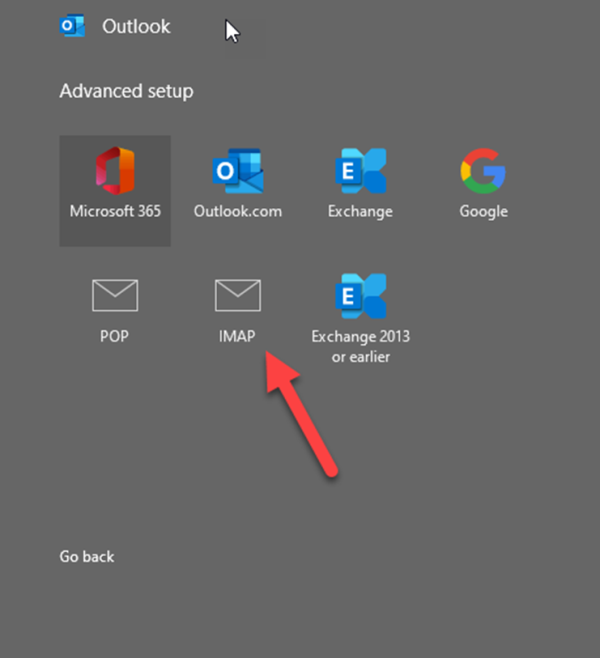Click the "Exchange 2013 or earlier" caption

point(360,346)
